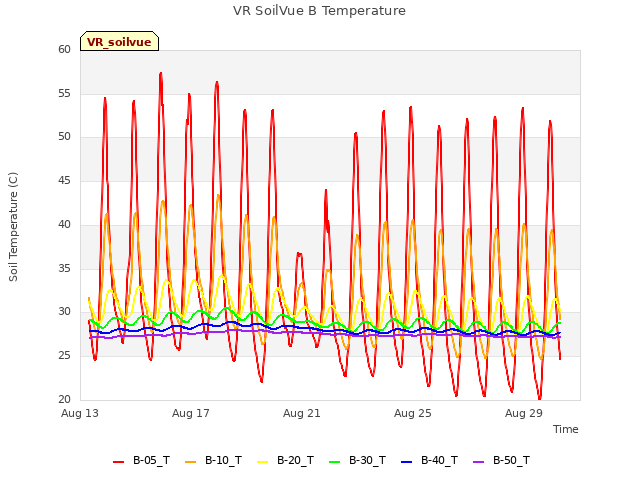Image resolution: width=640 pixels, height=480 pixels.
Task: Click the Aug 25 x-axis tick label
Action: coord(413,413)
